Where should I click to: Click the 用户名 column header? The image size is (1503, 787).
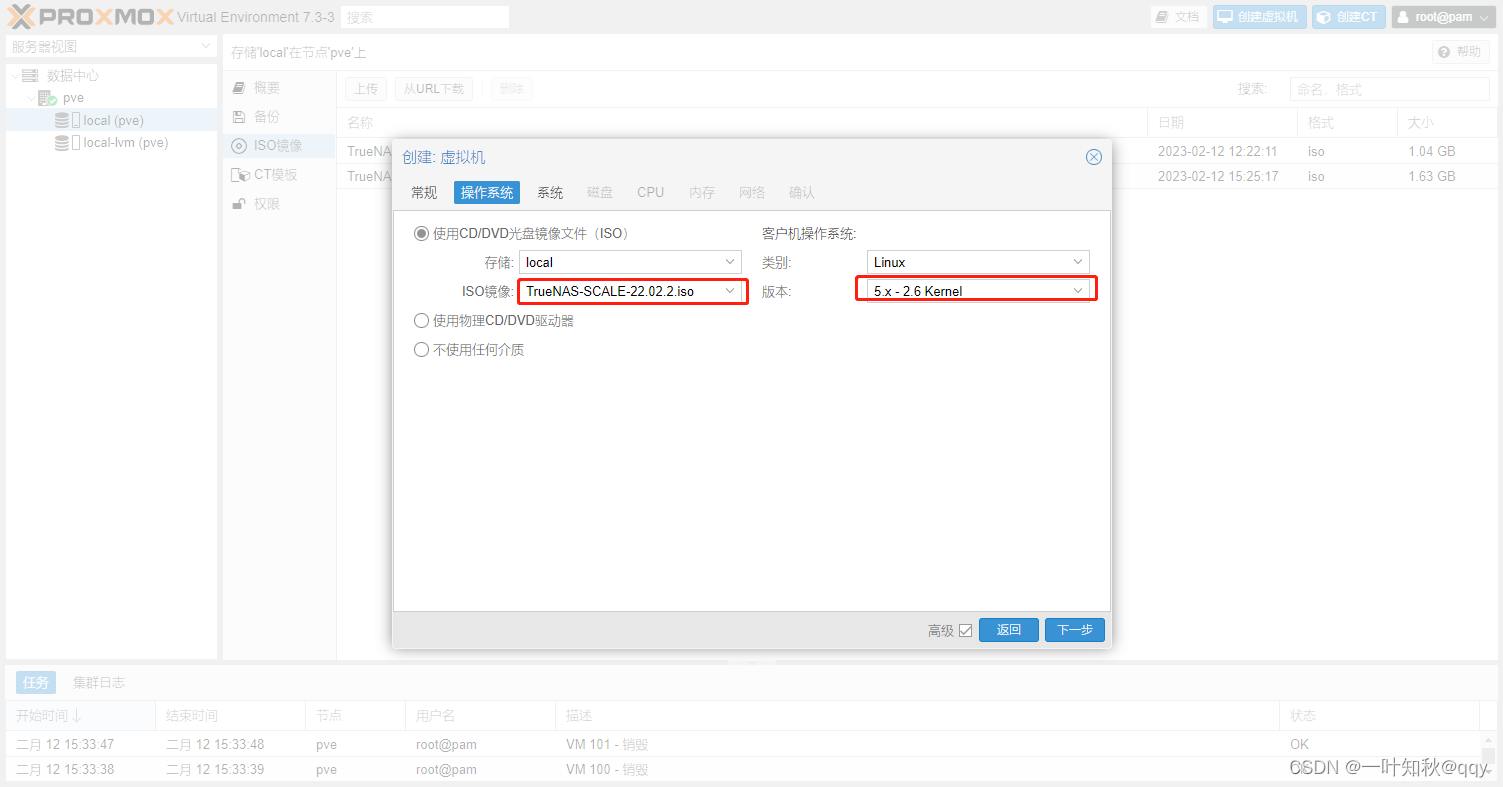pos(480,716)
